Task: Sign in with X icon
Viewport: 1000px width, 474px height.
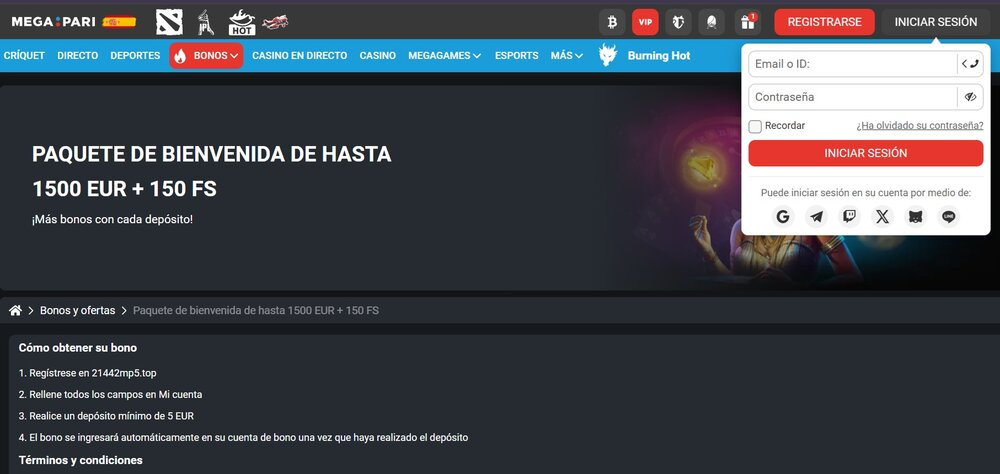Action: (883, 217)
